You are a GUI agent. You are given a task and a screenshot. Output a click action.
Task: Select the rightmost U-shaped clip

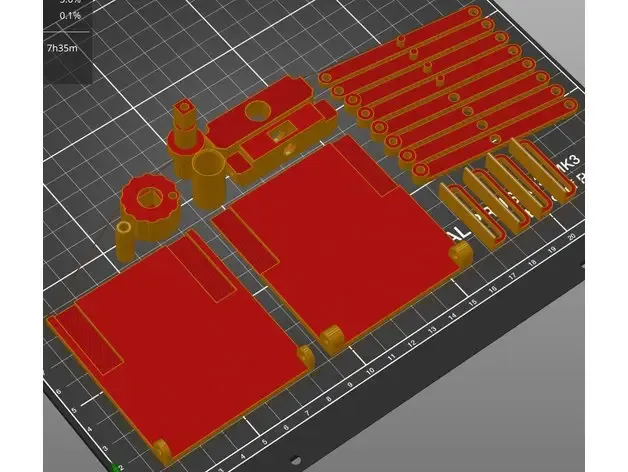(x=543, y=170)
